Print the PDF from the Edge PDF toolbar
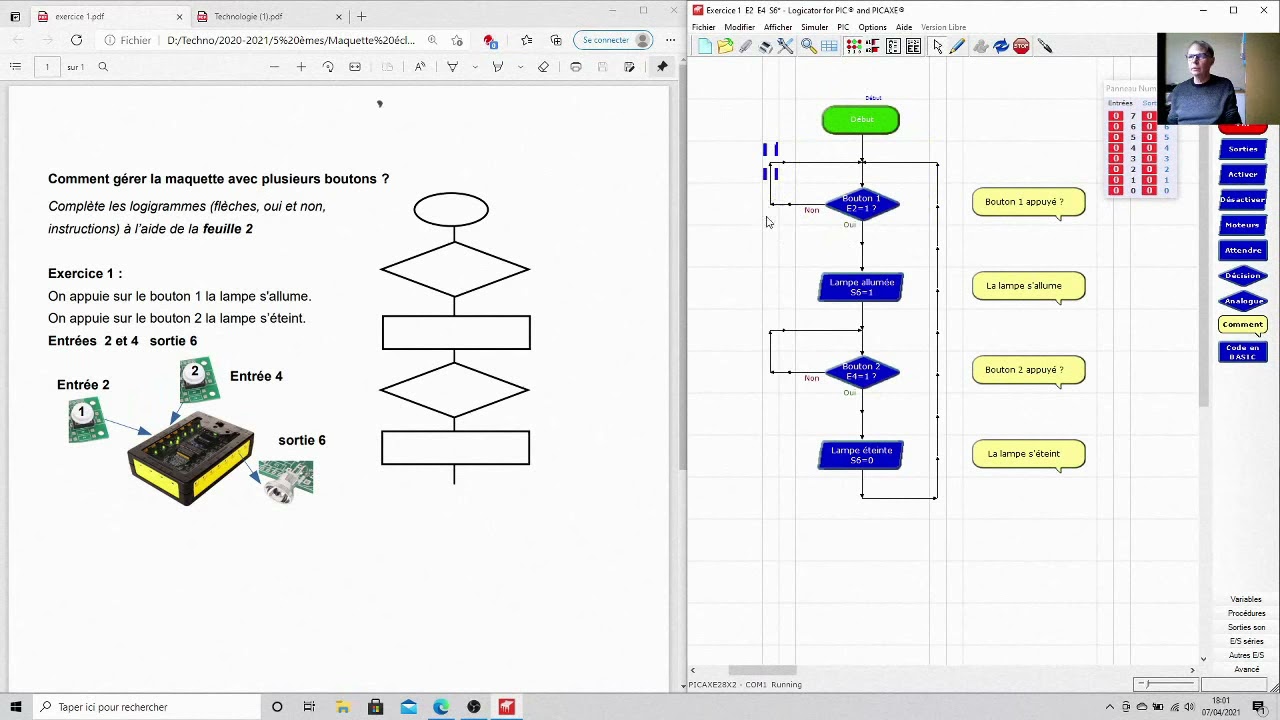Image resolution: width=1280 pixels, height=720 pixels. pos(576,67)
